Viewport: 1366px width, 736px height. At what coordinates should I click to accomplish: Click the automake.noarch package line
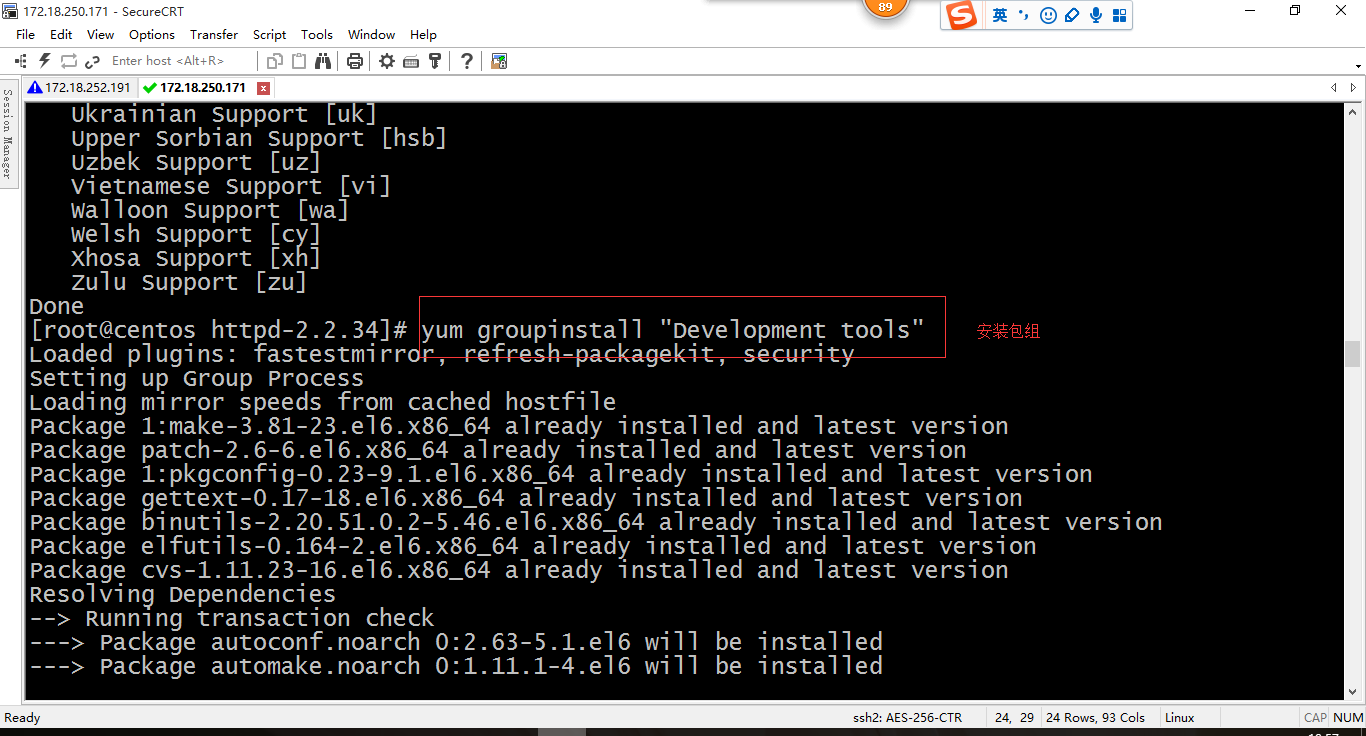(456, 666)
